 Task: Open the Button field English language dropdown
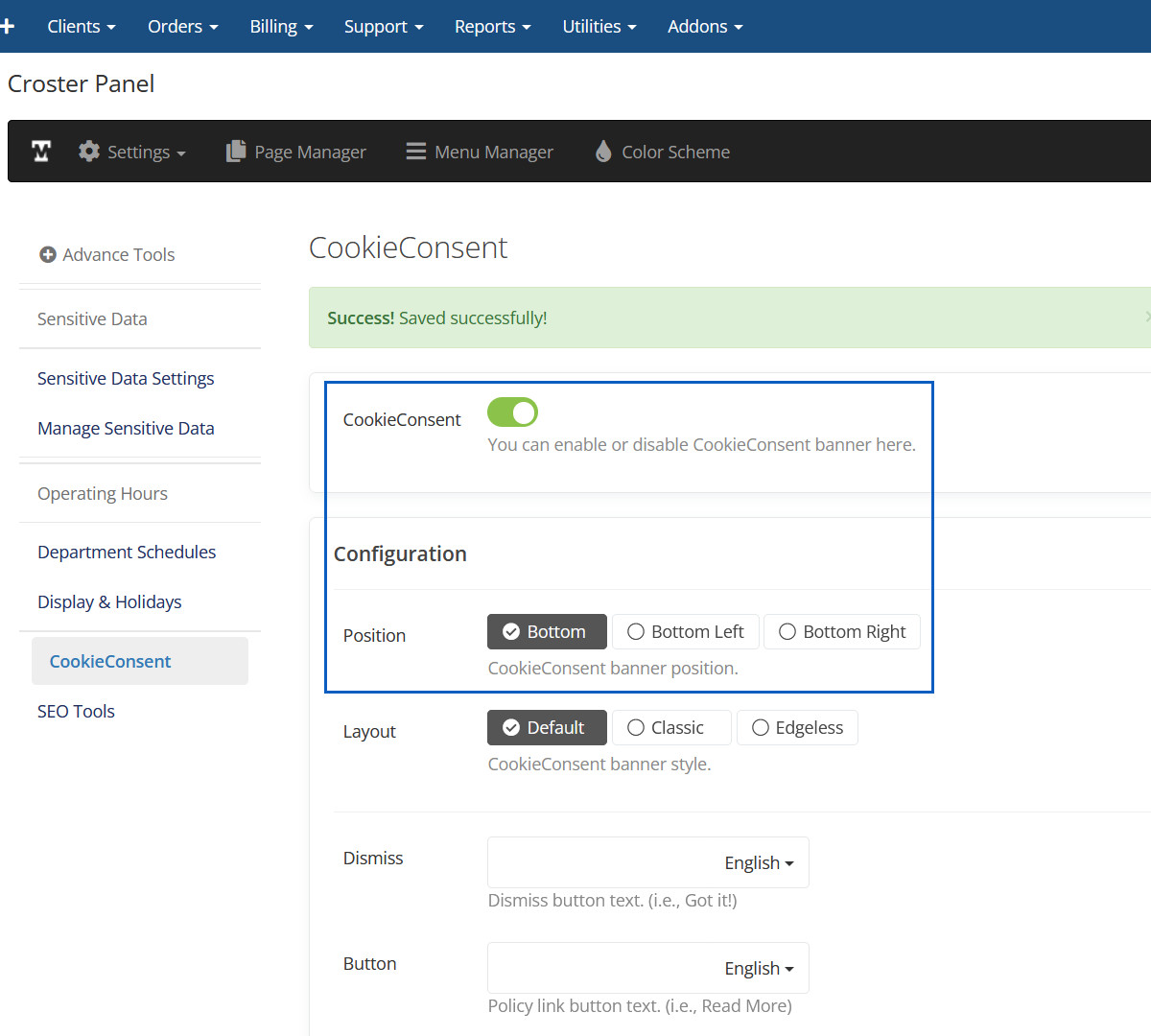coord(759,969)
